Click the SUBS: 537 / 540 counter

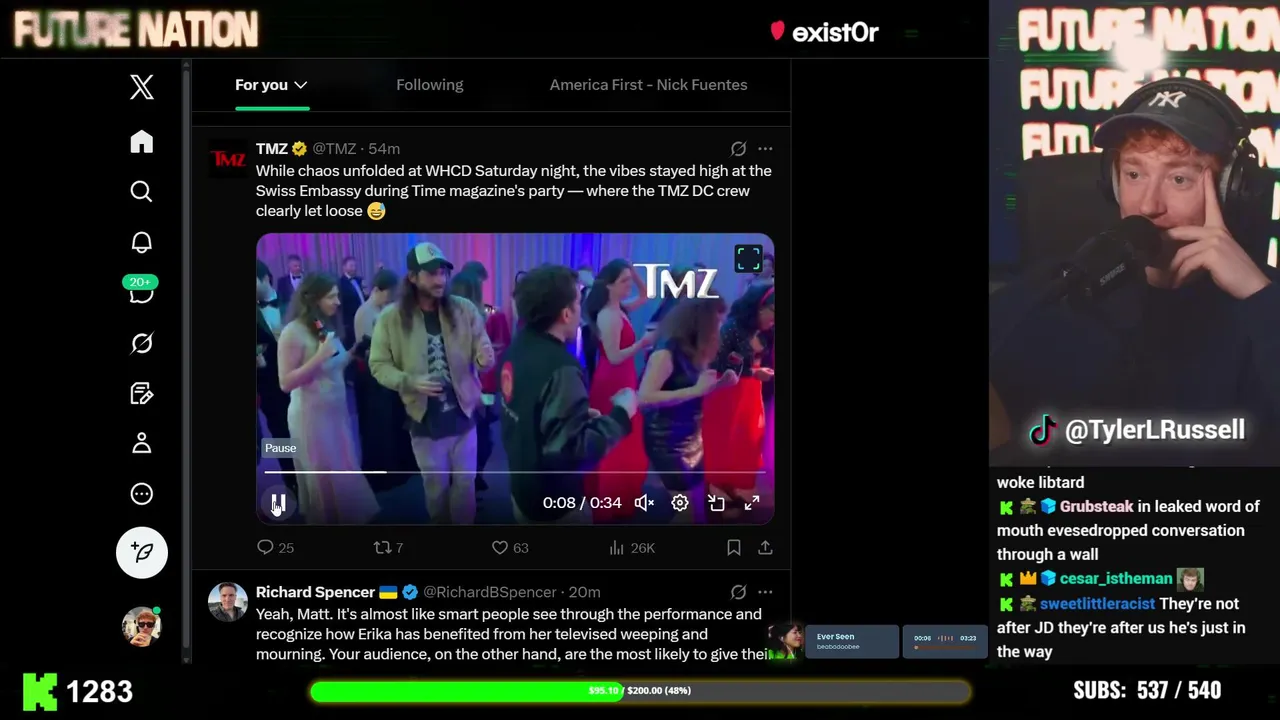click(1147, 690)
